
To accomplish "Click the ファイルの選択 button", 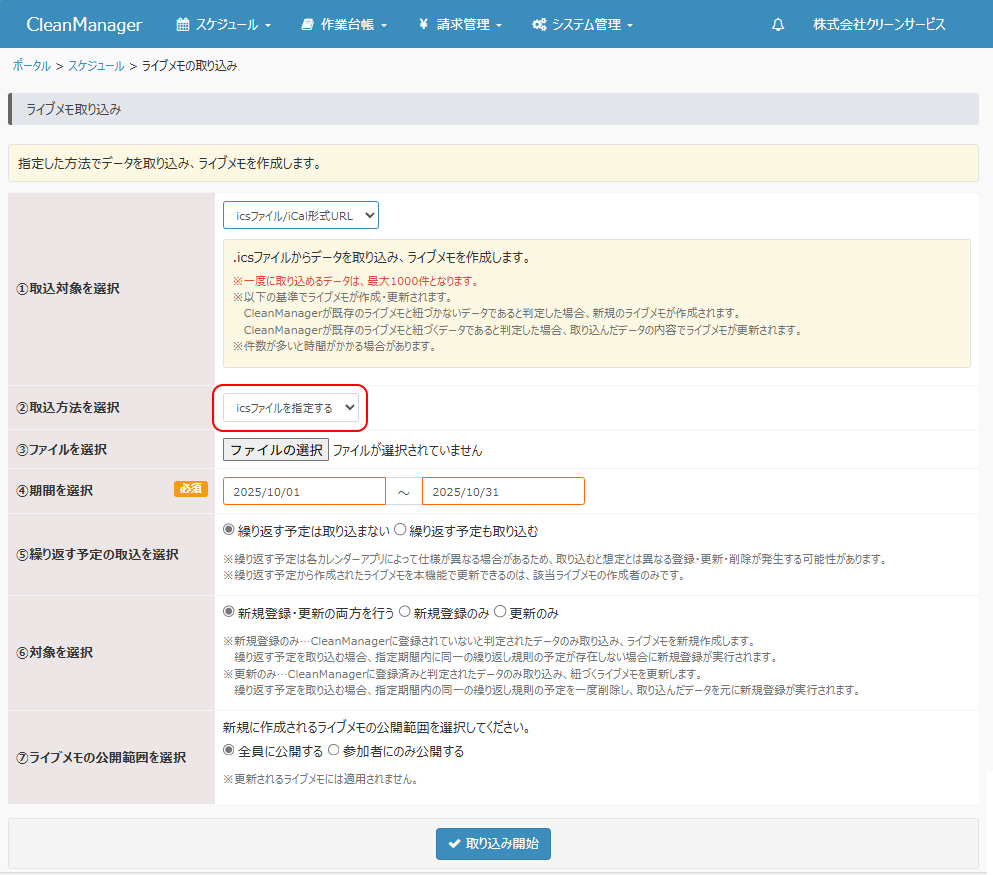I will pos(275,450).
